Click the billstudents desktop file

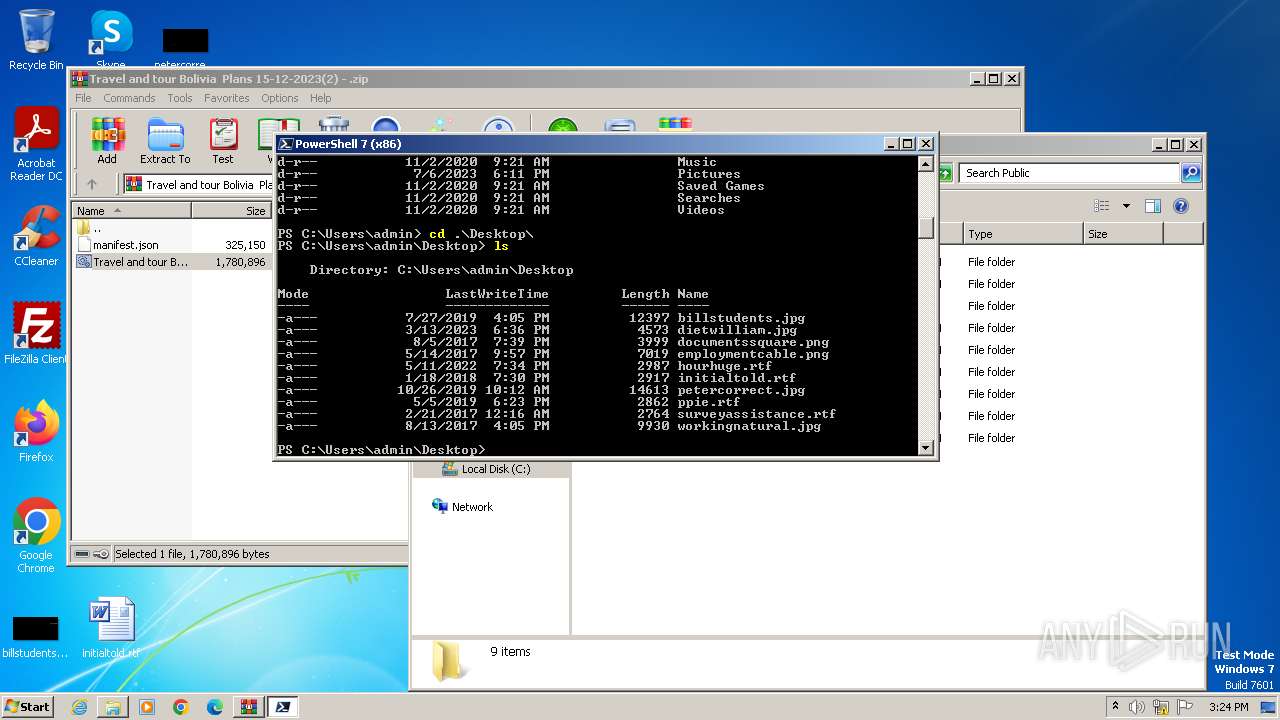(x=36, y=636)
